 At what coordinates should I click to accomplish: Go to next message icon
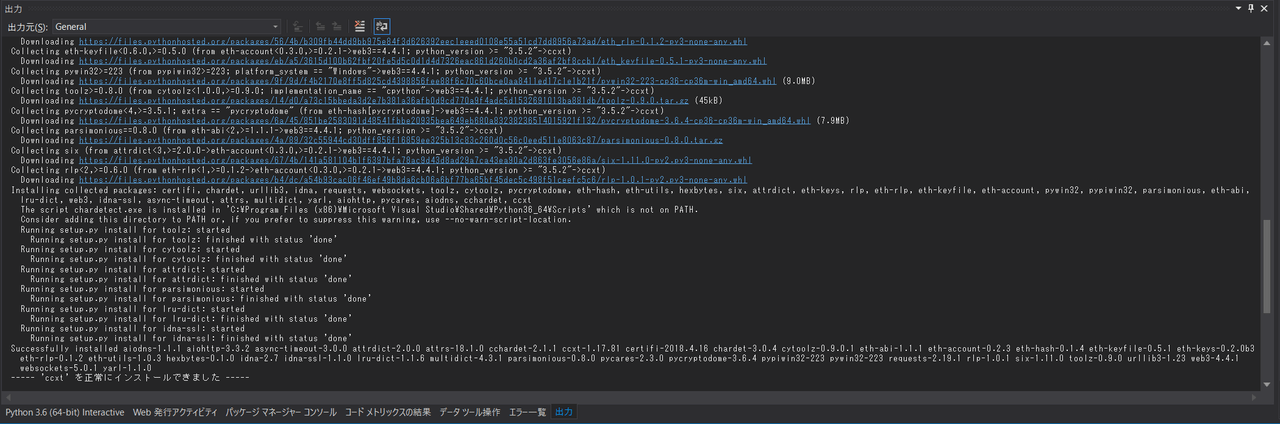pyautogui.click(x=337, y=26)
